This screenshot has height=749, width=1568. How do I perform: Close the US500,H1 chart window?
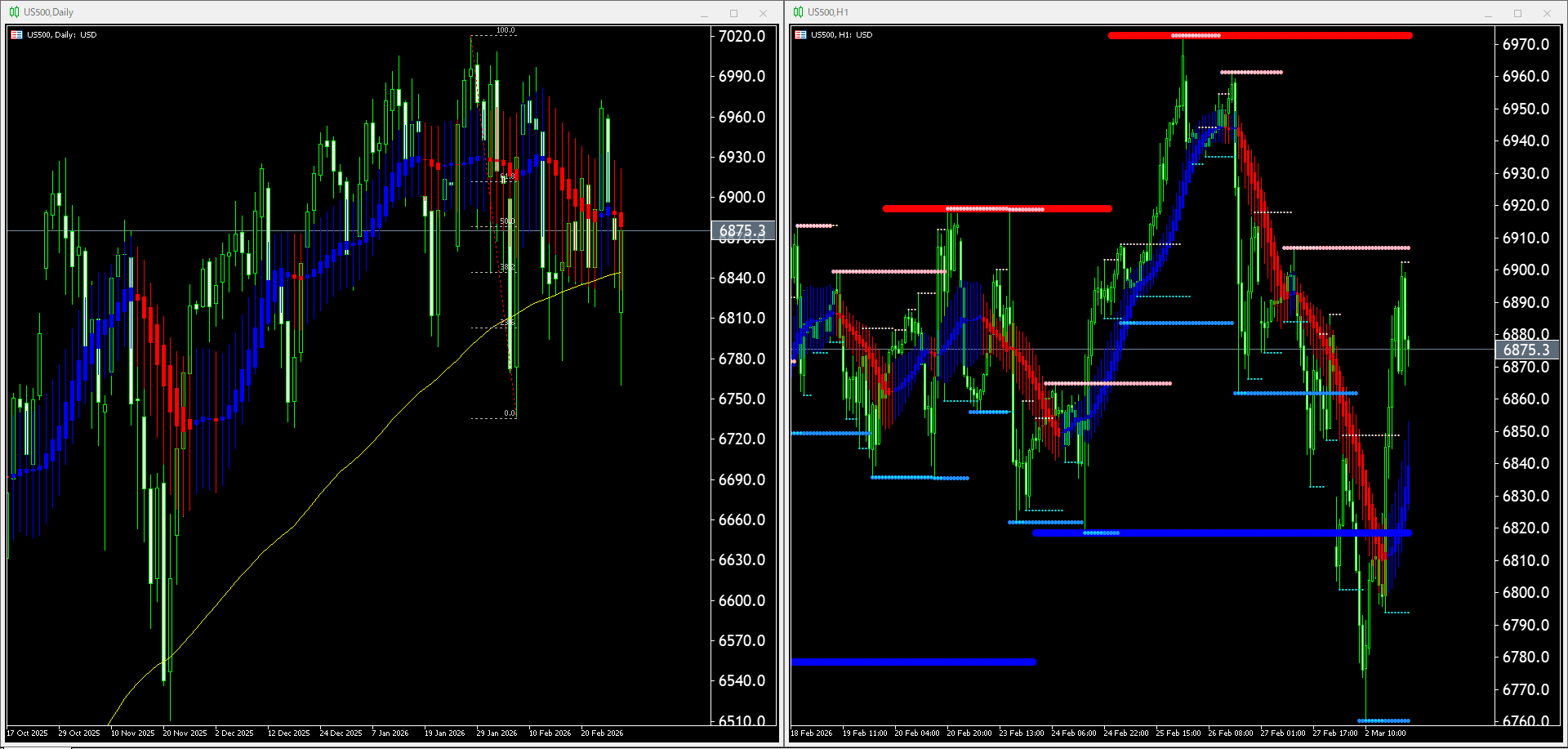[1547, 13]
